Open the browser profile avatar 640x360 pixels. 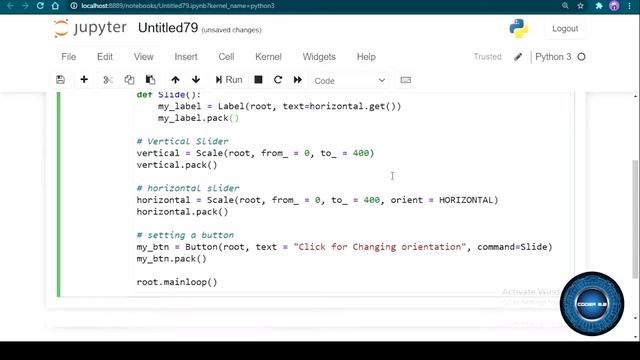click(614, 6)
